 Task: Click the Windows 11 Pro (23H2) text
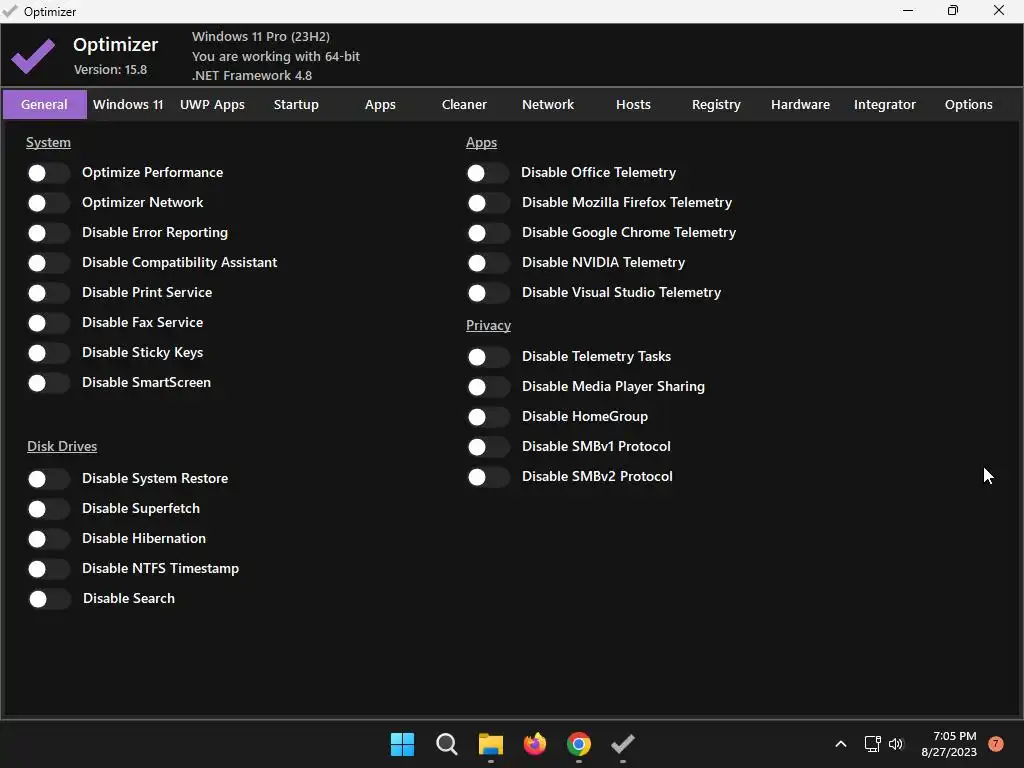coord(261,37)
